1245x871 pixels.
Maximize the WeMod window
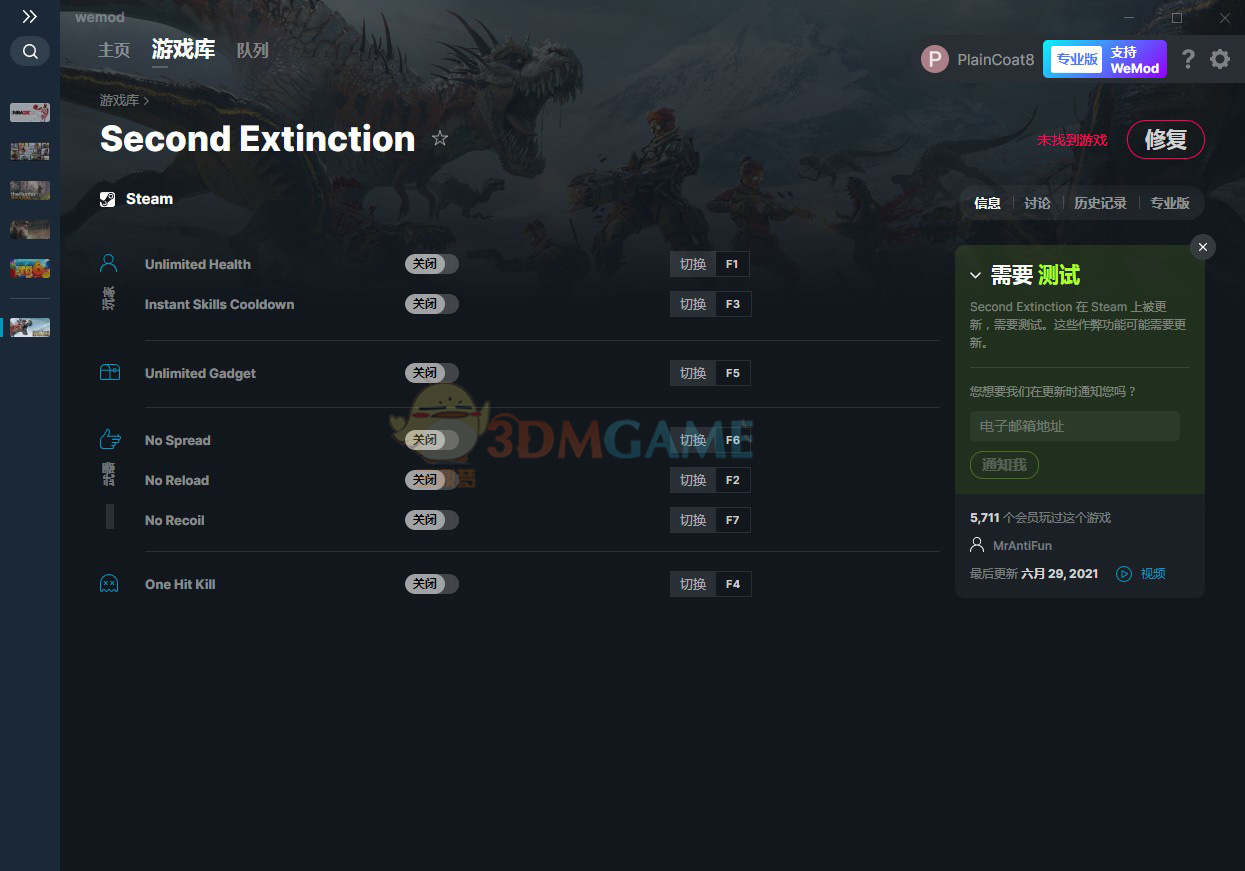(1177, 18)
